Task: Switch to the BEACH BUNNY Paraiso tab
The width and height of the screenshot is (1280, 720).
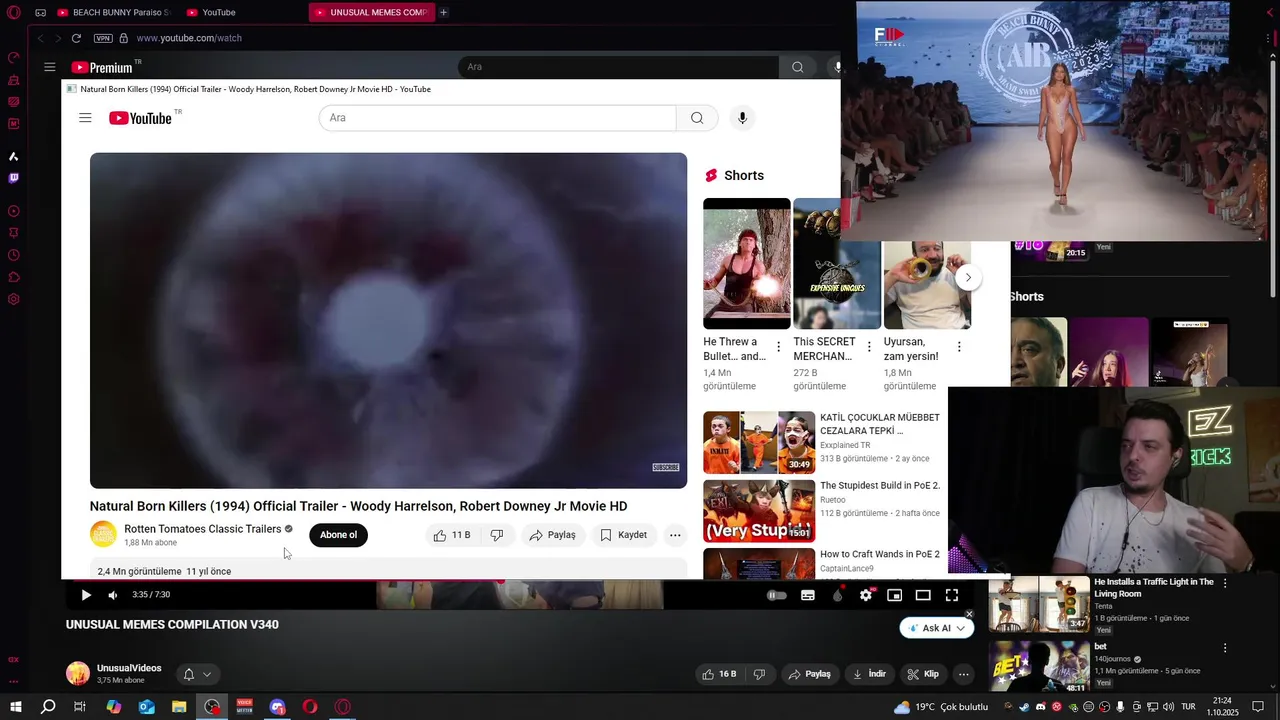Action: 113,12
